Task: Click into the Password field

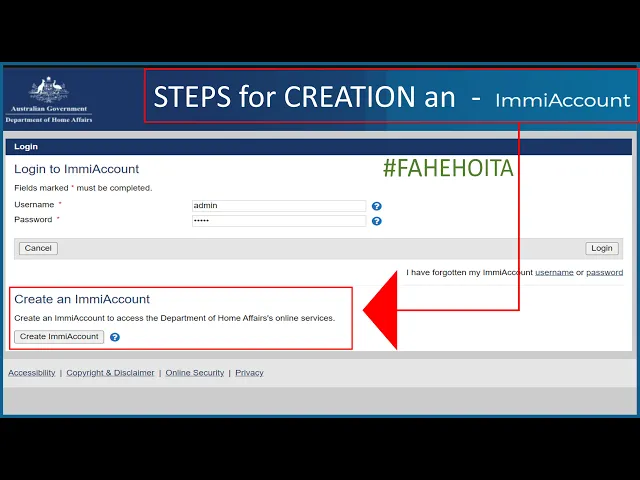Action: [279, 221]
